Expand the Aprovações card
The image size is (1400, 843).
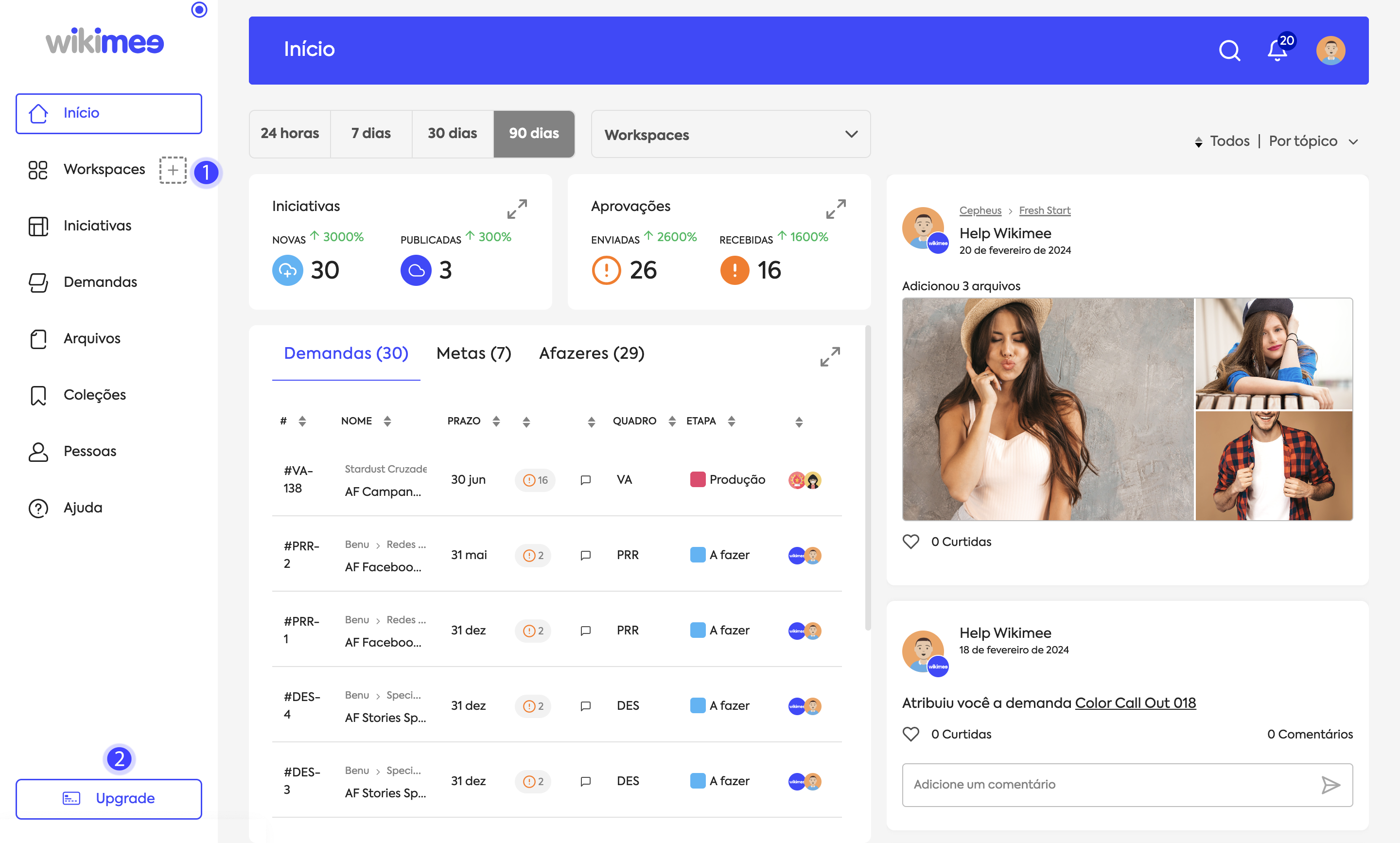836,209
